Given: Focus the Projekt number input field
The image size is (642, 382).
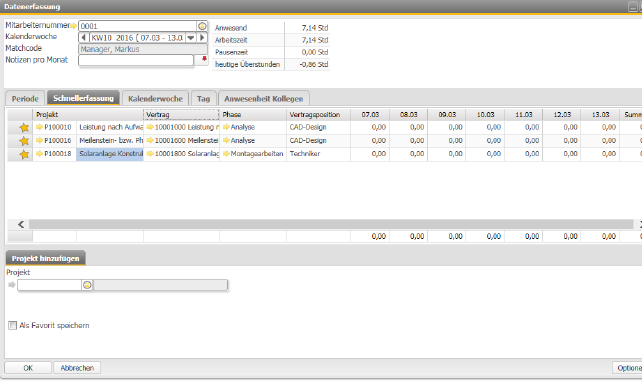Looking at the screenshot, I should click(50, 285).
